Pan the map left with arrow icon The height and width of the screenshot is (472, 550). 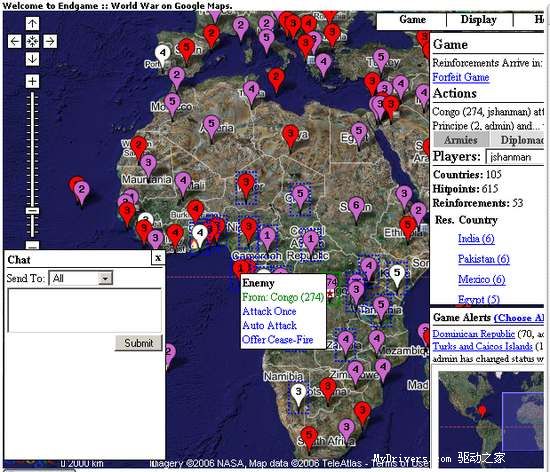(14, 41)
